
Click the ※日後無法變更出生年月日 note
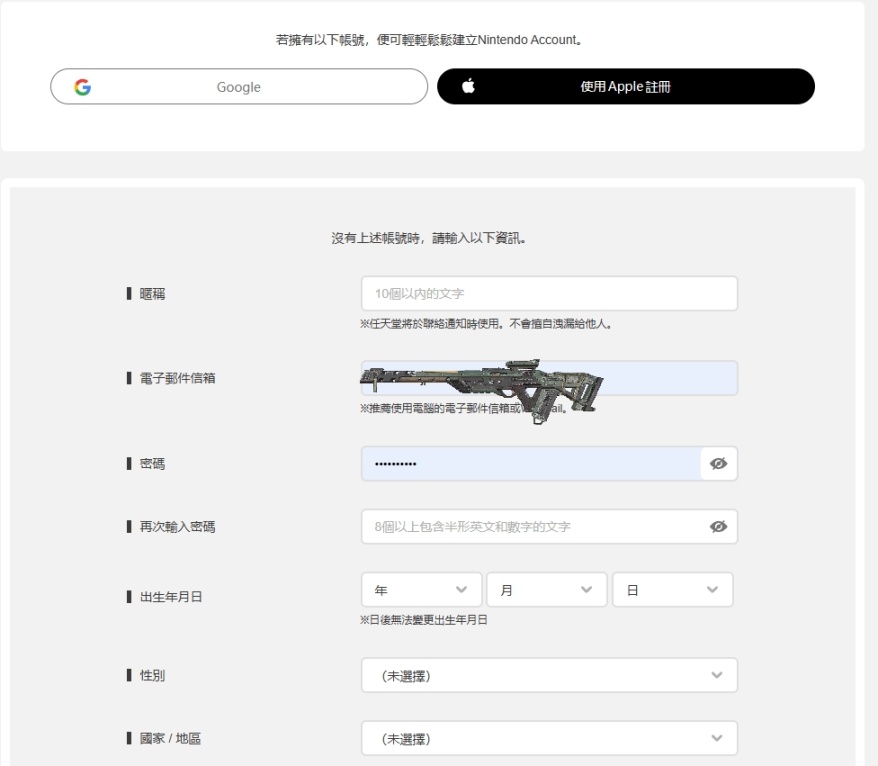coord(424,620)
